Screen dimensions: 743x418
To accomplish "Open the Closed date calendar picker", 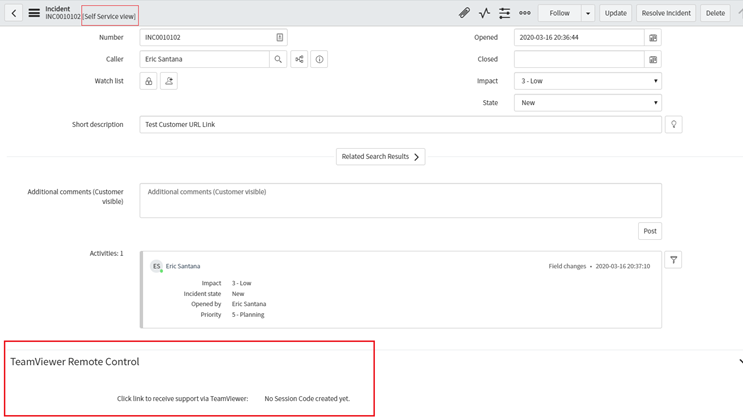I will click(653, 59).
